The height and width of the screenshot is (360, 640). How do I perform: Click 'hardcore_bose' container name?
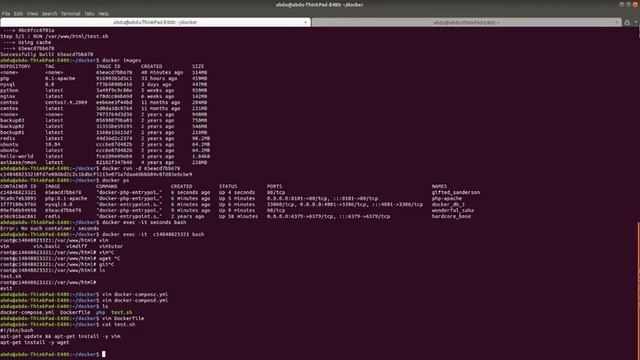(451, 216)
